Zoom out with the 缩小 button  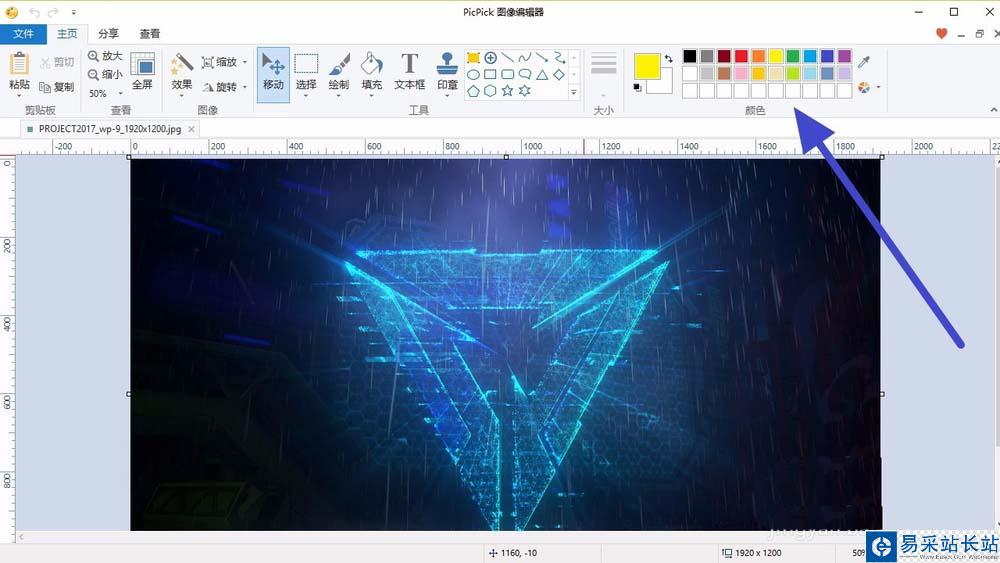point(105,75)
